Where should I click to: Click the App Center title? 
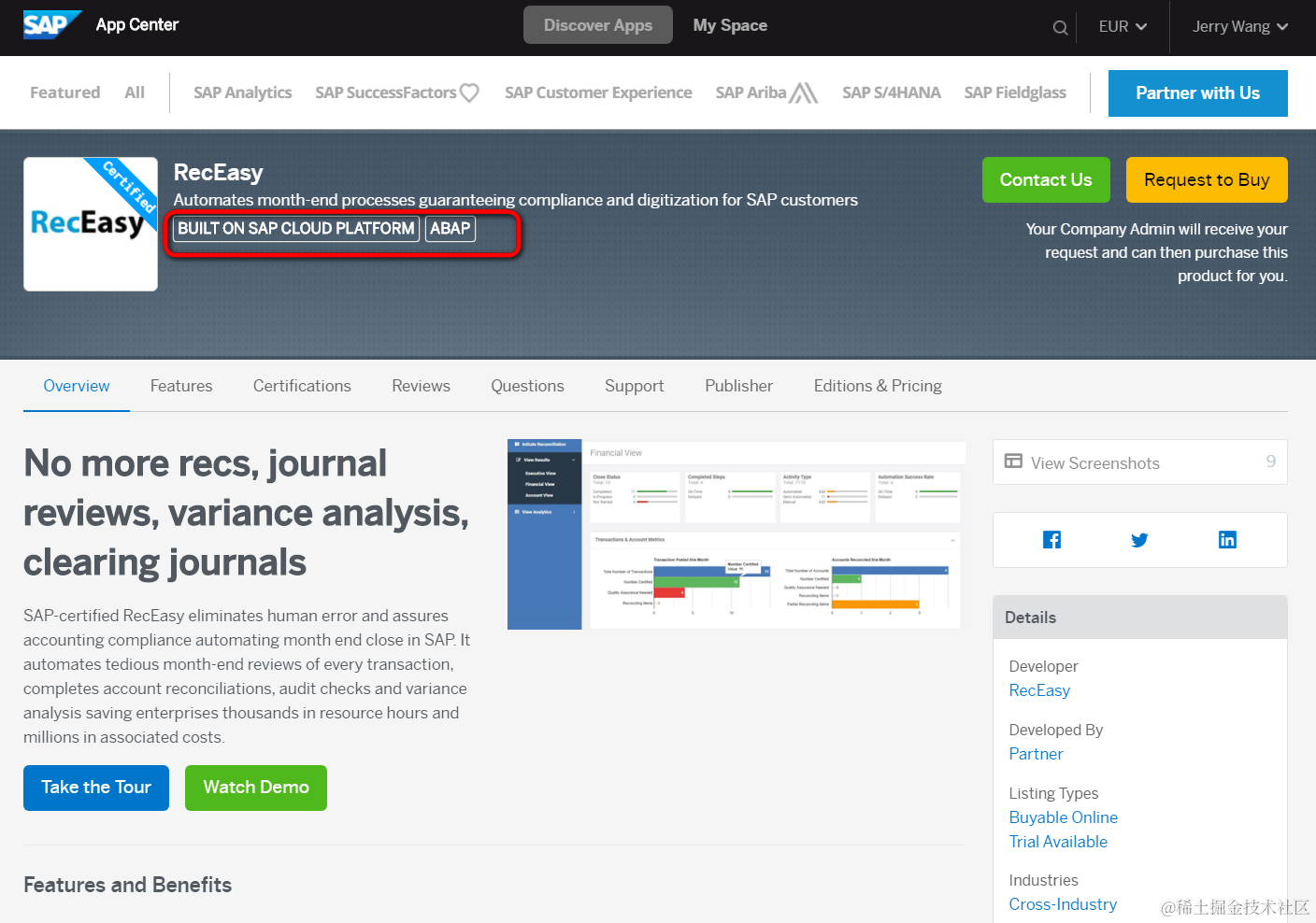pos(137,25)
